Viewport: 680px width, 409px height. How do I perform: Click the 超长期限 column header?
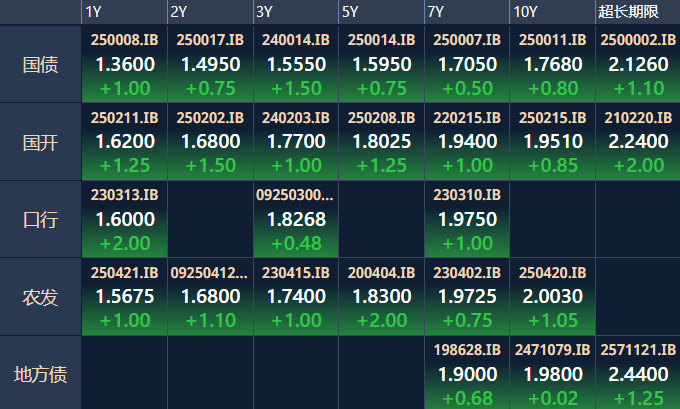(x=627, y=12)
